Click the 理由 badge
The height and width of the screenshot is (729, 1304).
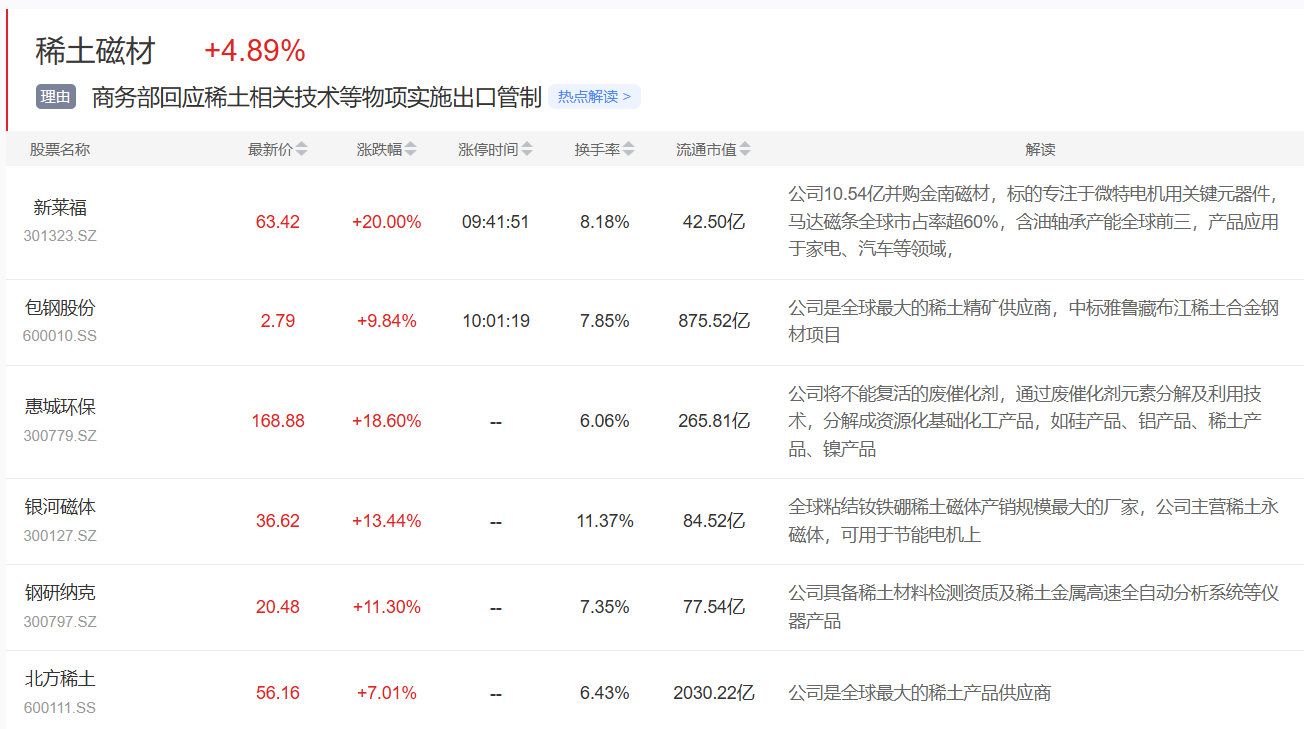[x=56, y=97]
